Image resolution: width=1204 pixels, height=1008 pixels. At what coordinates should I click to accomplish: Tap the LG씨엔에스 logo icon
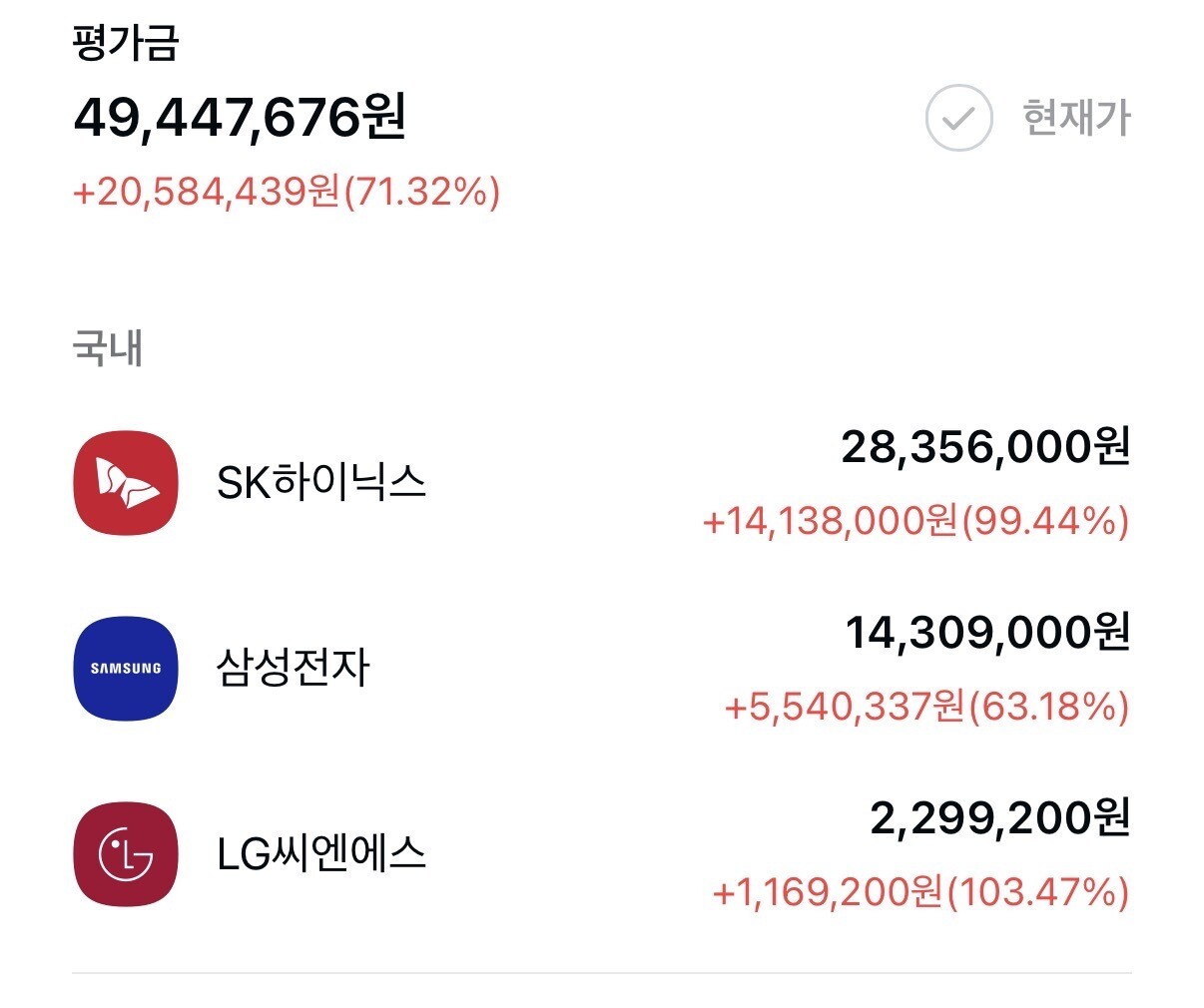126,854
